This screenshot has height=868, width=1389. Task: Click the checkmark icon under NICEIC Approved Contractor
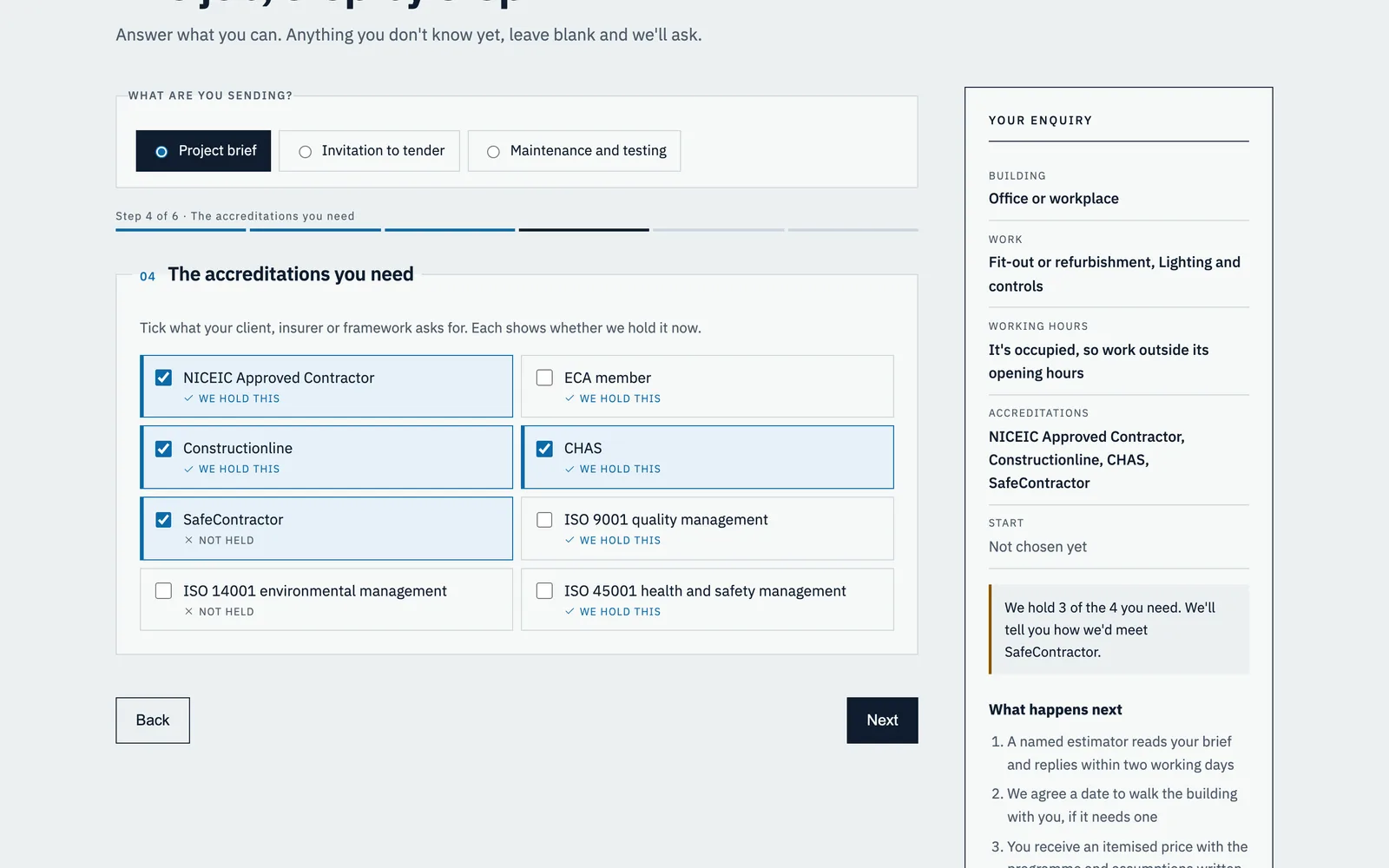coord(188,398)
